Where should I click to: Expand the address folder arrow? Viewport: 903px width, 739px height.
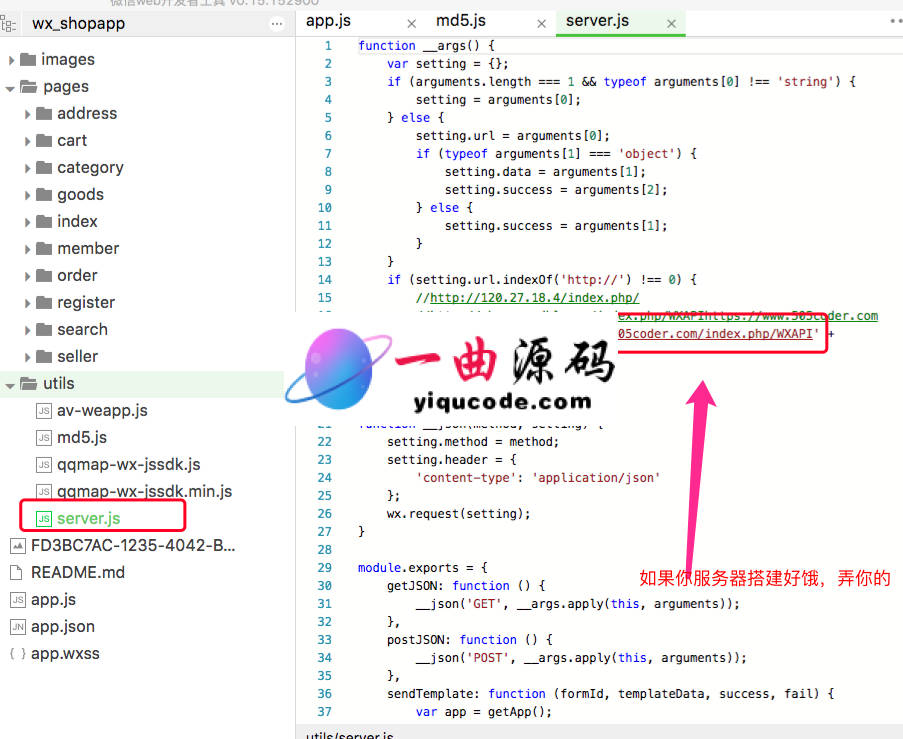[27, 114]
